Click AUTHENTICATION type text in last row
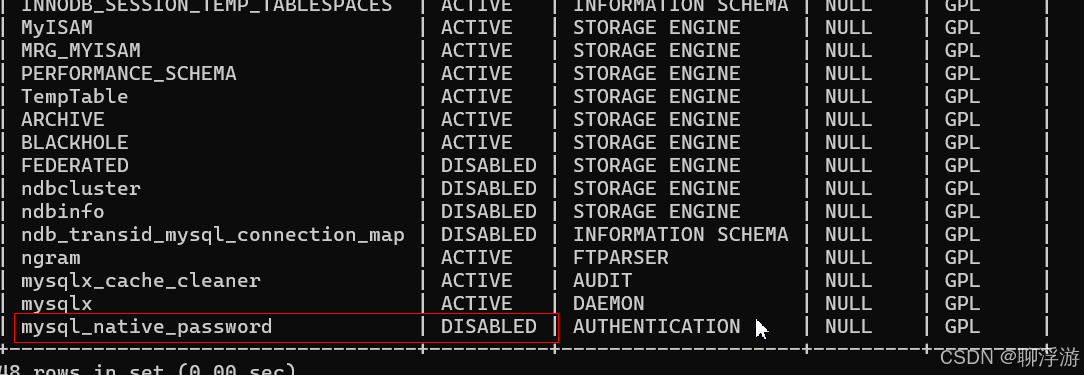This screenshot has width=1084, height=375. pos(657,327)
